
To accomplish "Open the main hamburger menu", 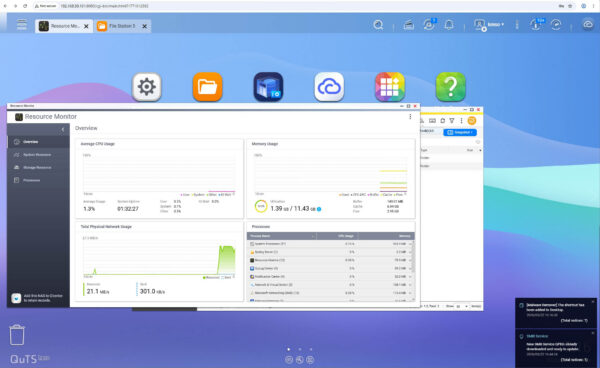I will pyautogui.click(x=22, y=25).
